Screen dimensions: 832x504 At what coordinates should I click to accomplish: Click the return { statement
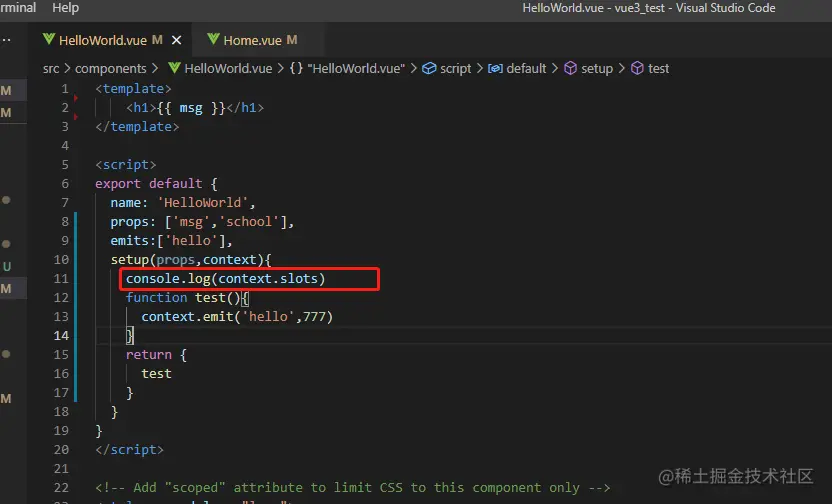click(x=156, y=355)
